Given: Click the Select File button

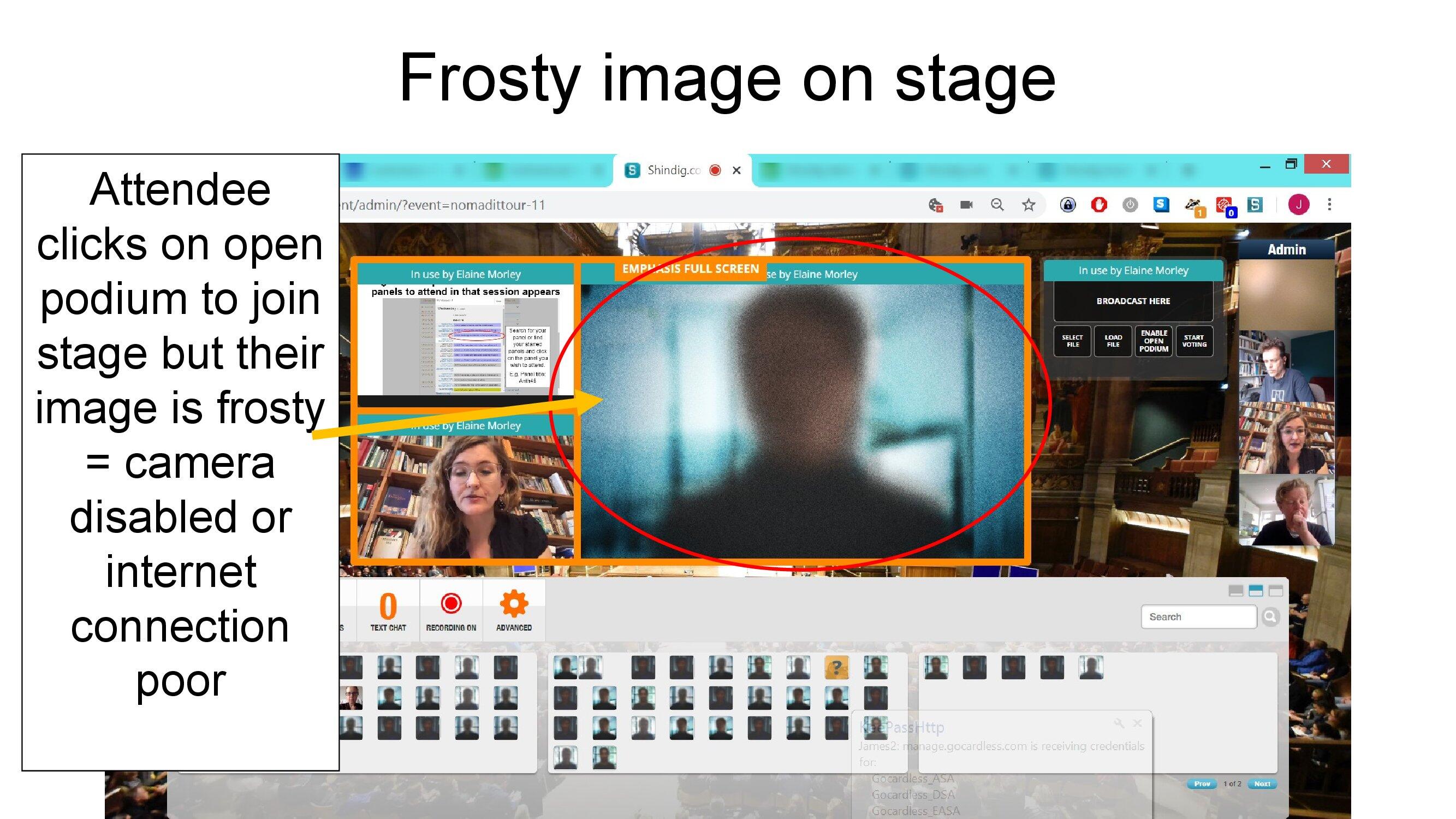Looking at the screenshot, I should (1072, 341).
